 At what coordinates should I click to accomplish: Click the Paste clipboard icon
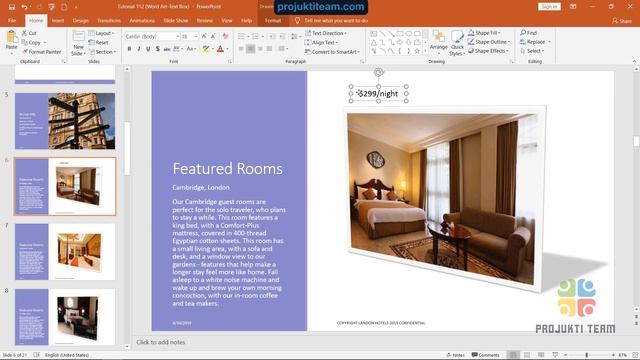click(11, 38)
